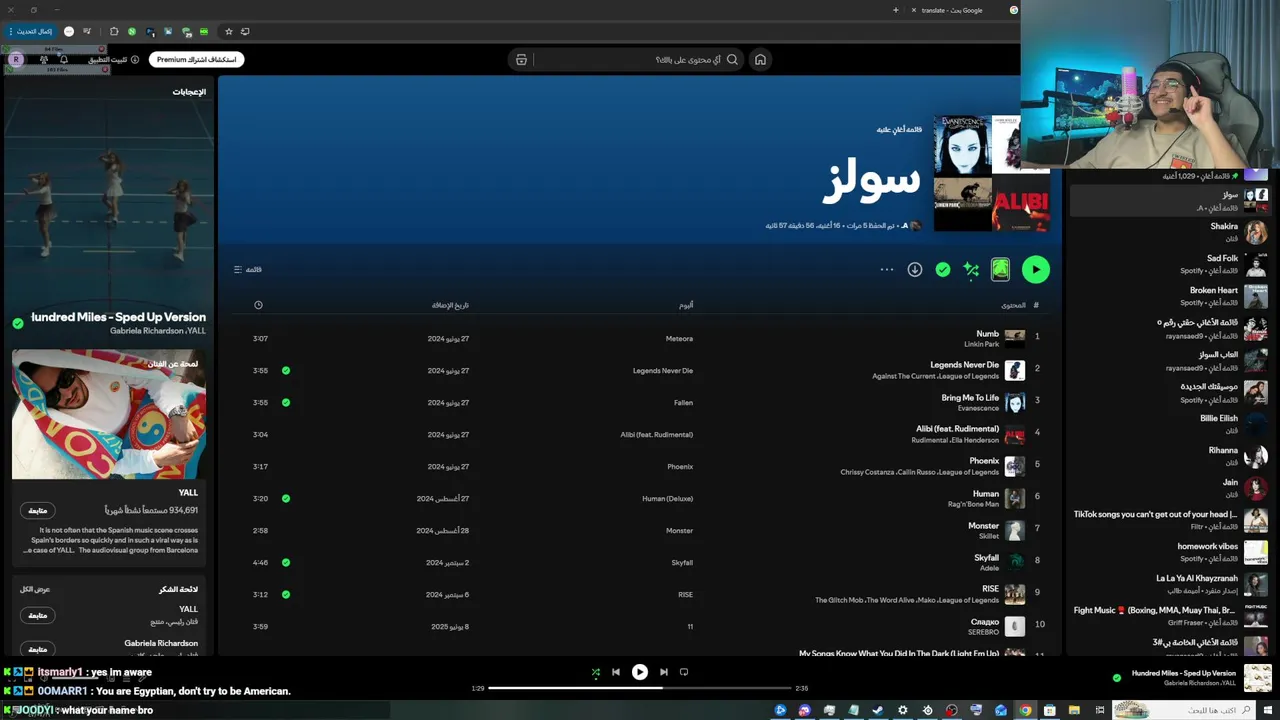
Task: Click the YALL artist photo card
Action: point(109,414)
